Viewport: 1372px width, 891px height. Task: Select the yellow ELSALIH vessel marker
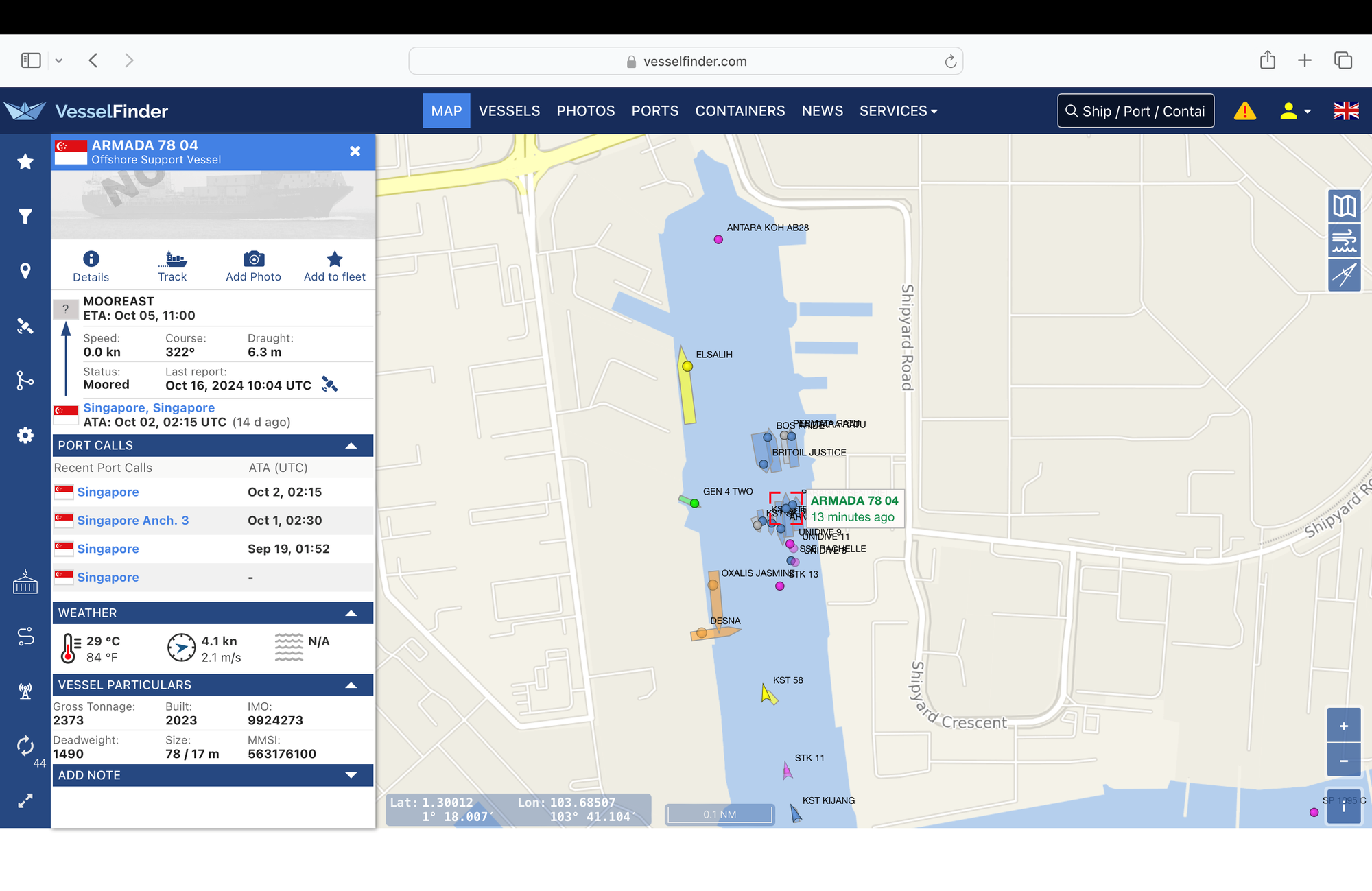click(x=687, y=367)
